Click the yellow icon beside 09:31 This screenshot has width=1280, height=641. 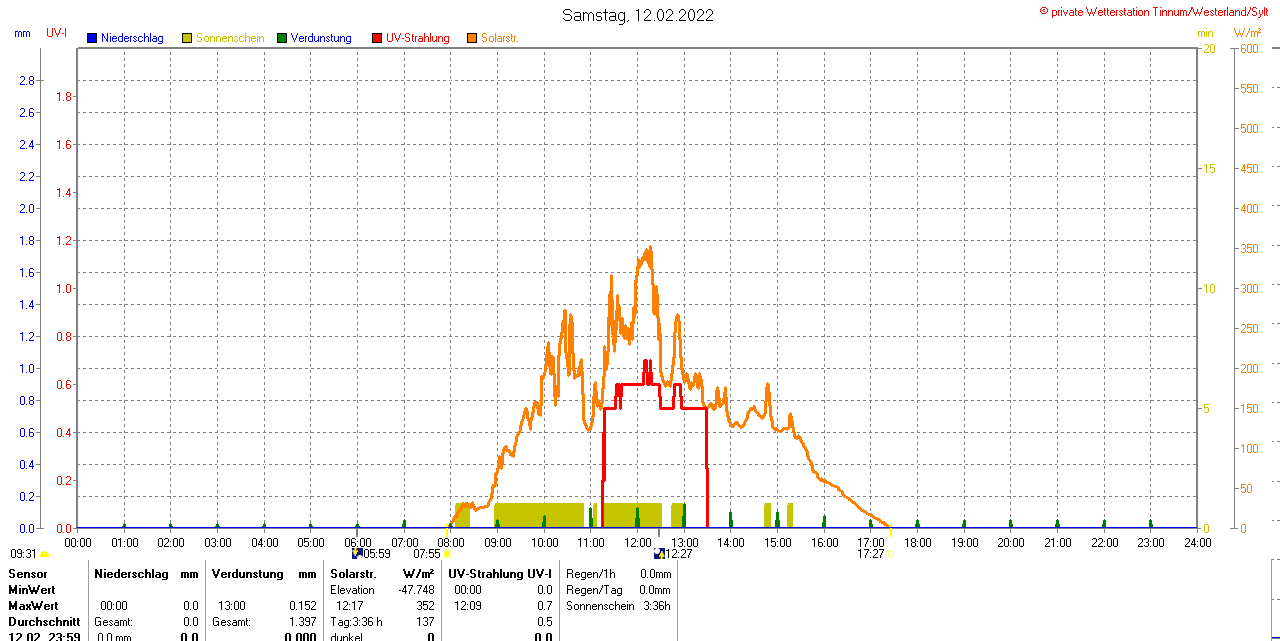point(44,553)
